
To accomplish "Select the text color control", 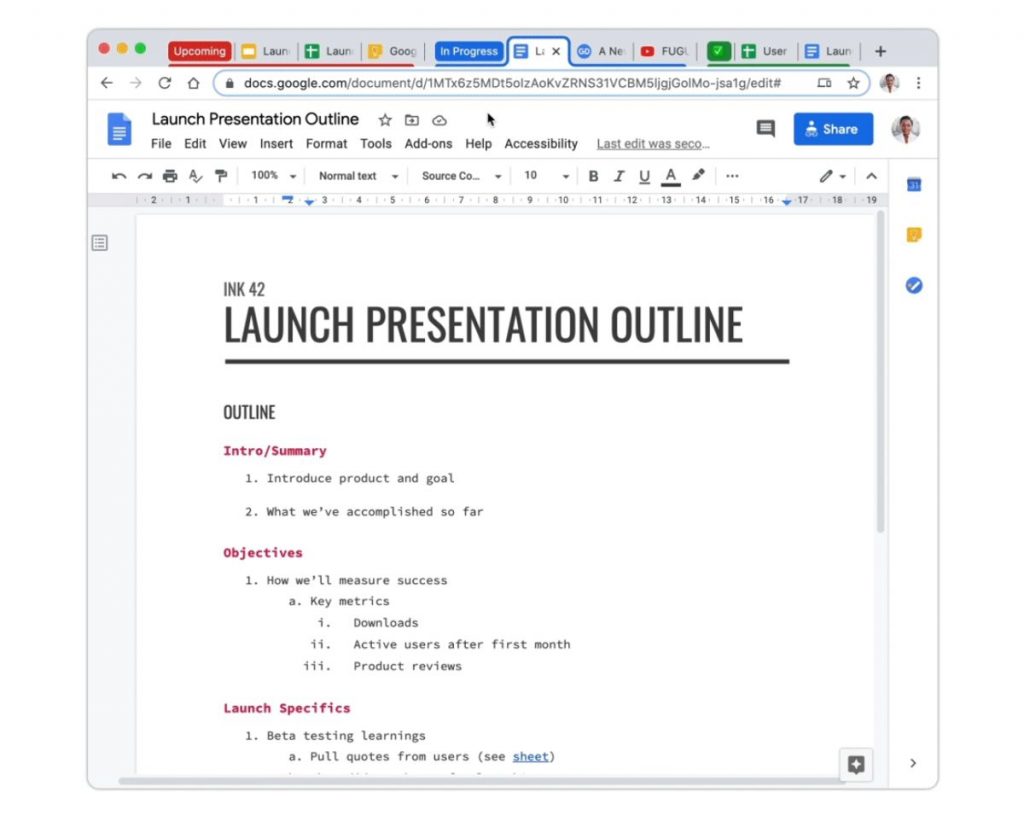I will 669,175.
